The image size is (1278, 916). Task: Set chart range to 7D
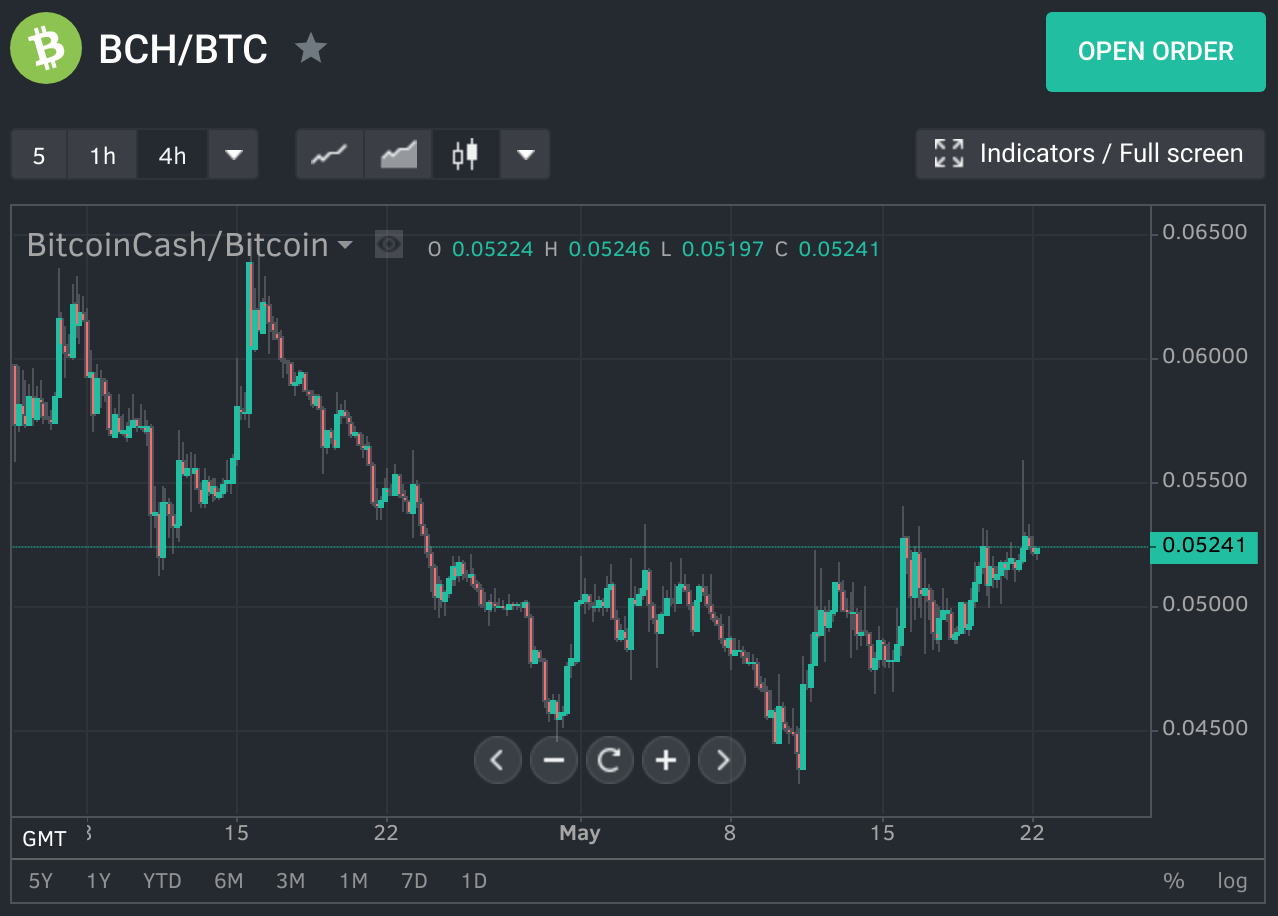click(x=414, y=881)
